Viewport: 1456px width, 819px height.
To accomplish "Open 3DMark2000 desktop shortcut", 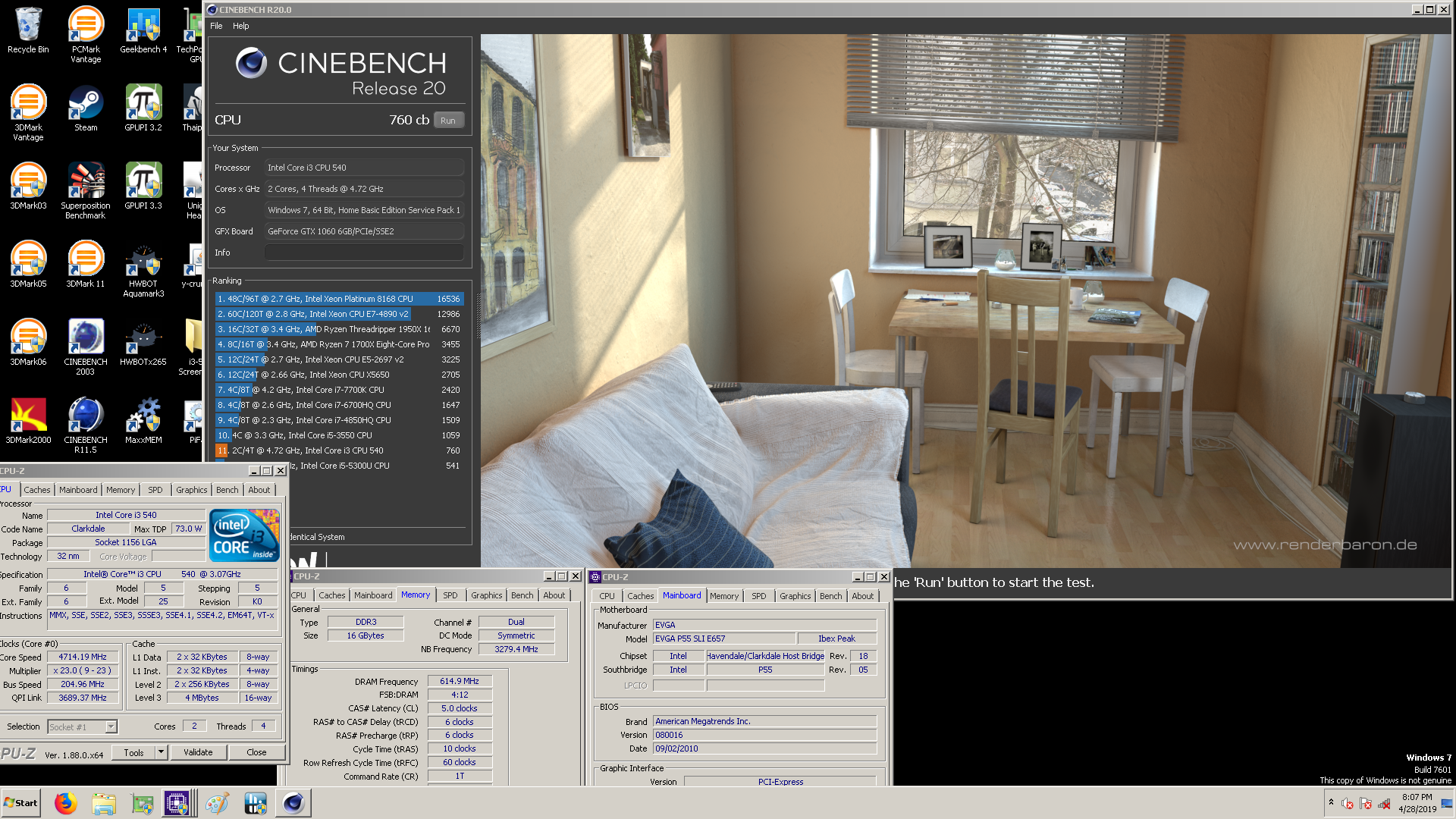I will click(28, 420).
